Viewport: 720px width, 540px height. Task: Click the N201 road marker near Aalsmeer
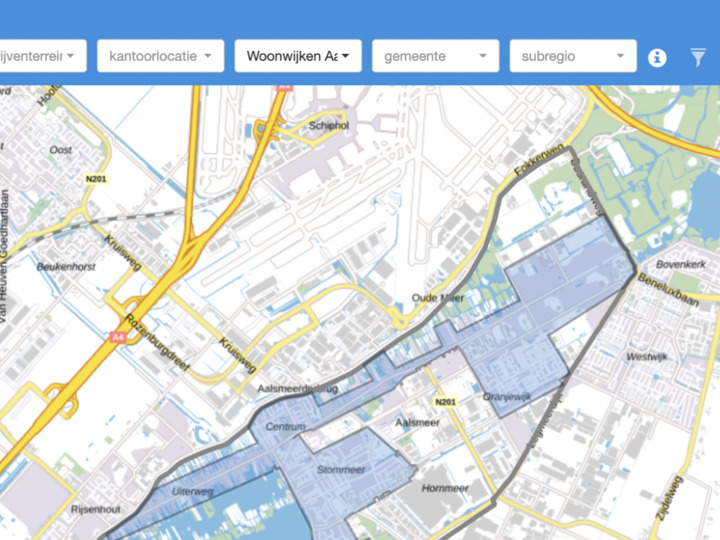[444, 402]
